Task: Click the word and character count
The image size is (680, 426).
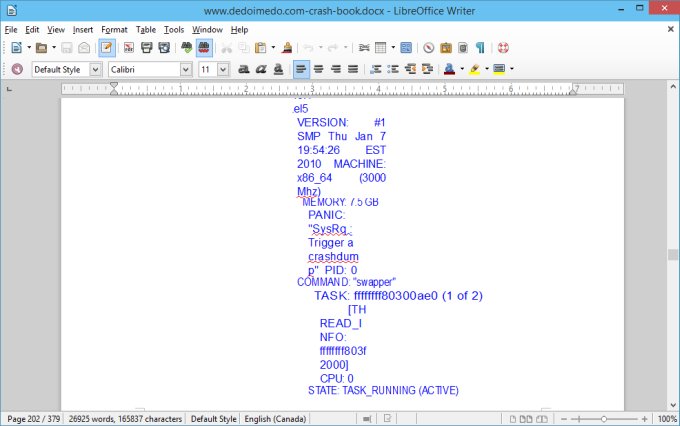Action: coord(125,419)
